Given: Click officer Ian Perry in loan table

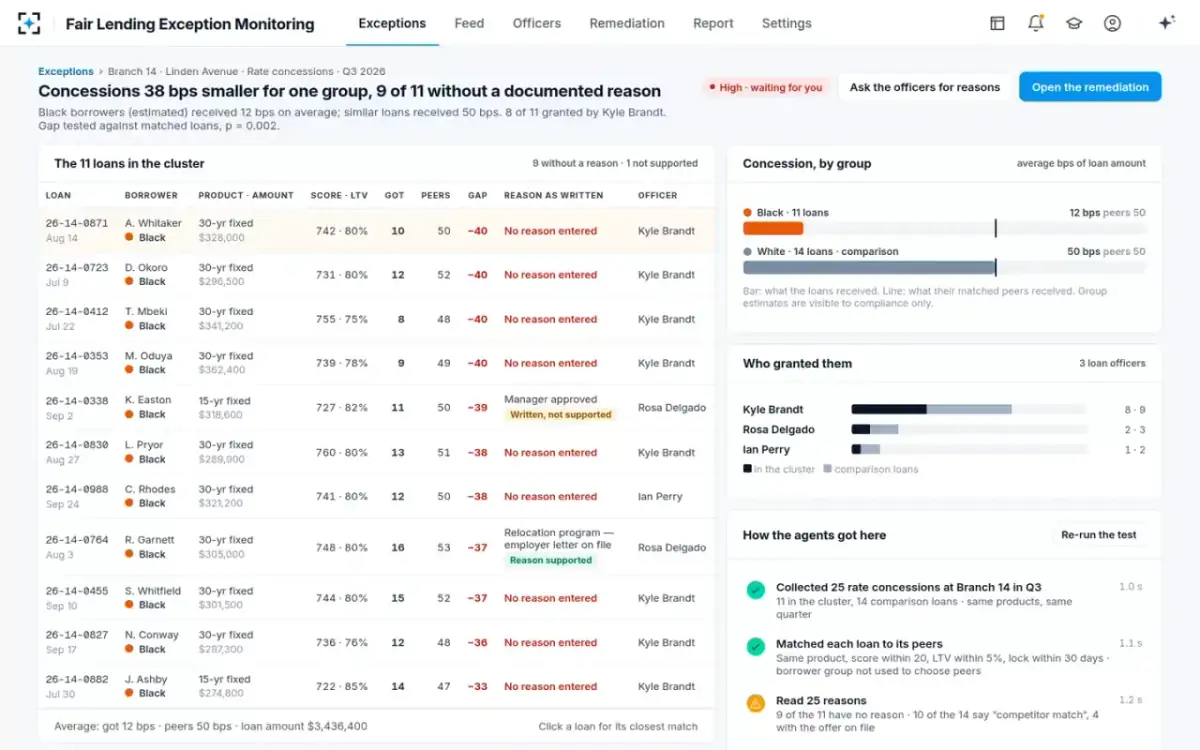Looking at the screenshot, I should [x=660, y=496].
